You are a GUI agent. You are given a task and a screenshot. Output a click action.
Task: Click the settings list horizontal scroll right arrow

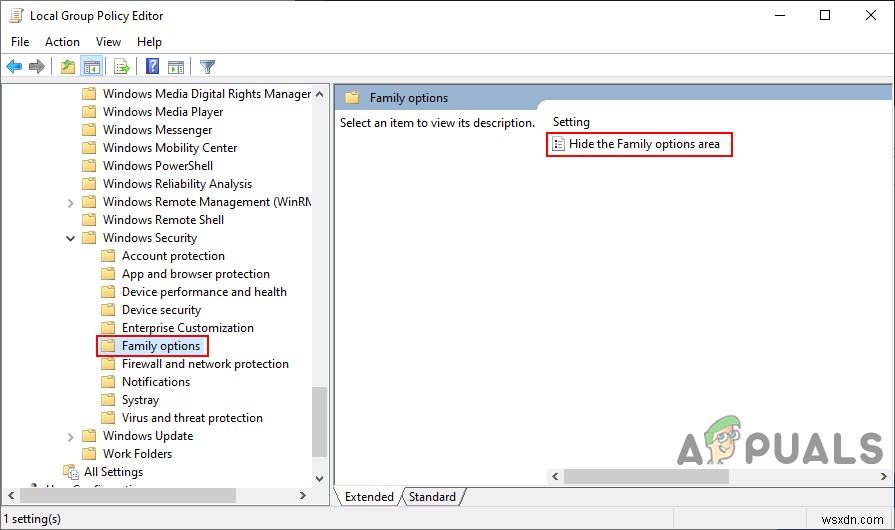point(884,476)
